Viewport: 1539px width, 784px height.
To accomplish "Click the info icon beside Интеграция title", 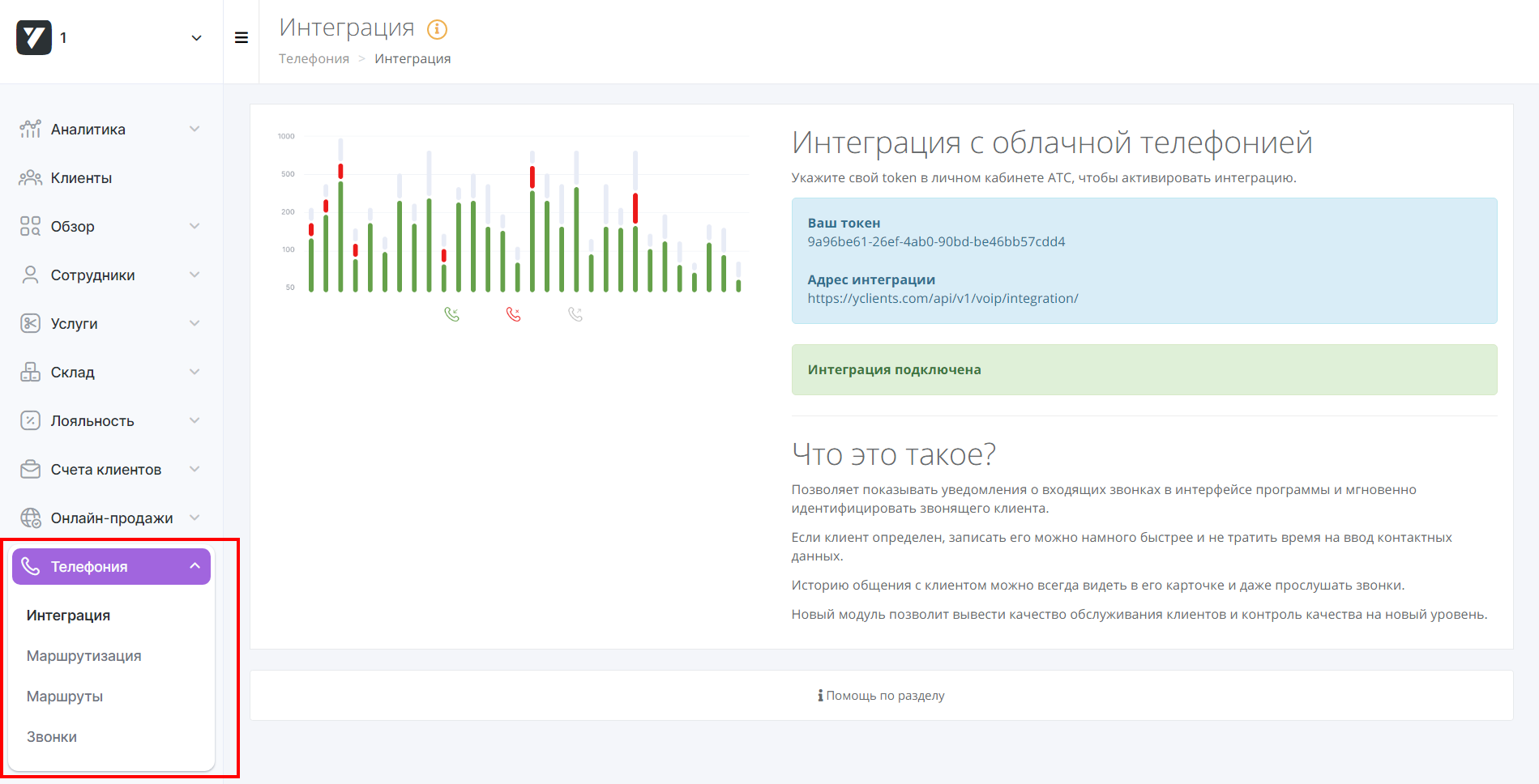I will 437,30.
